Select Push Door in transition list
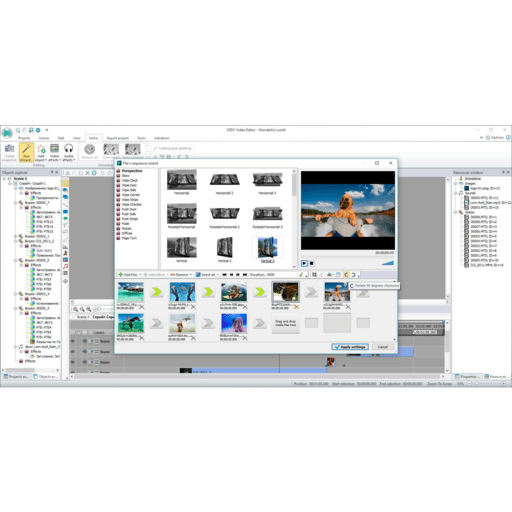 pyautogui.click(x=129, y=209)
